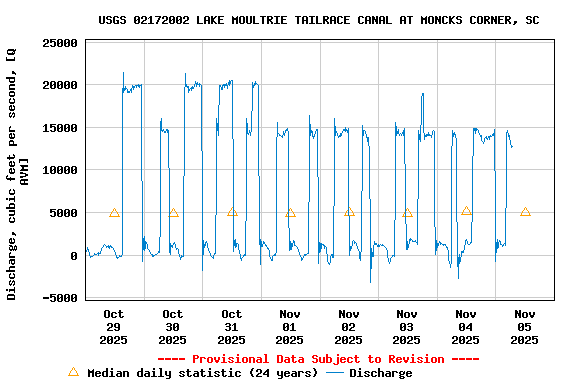Viewport: 576px width, 384px height.
Task: Click the Oct 29 2025 x-axis date label
Action: click(x=114, y=327)
